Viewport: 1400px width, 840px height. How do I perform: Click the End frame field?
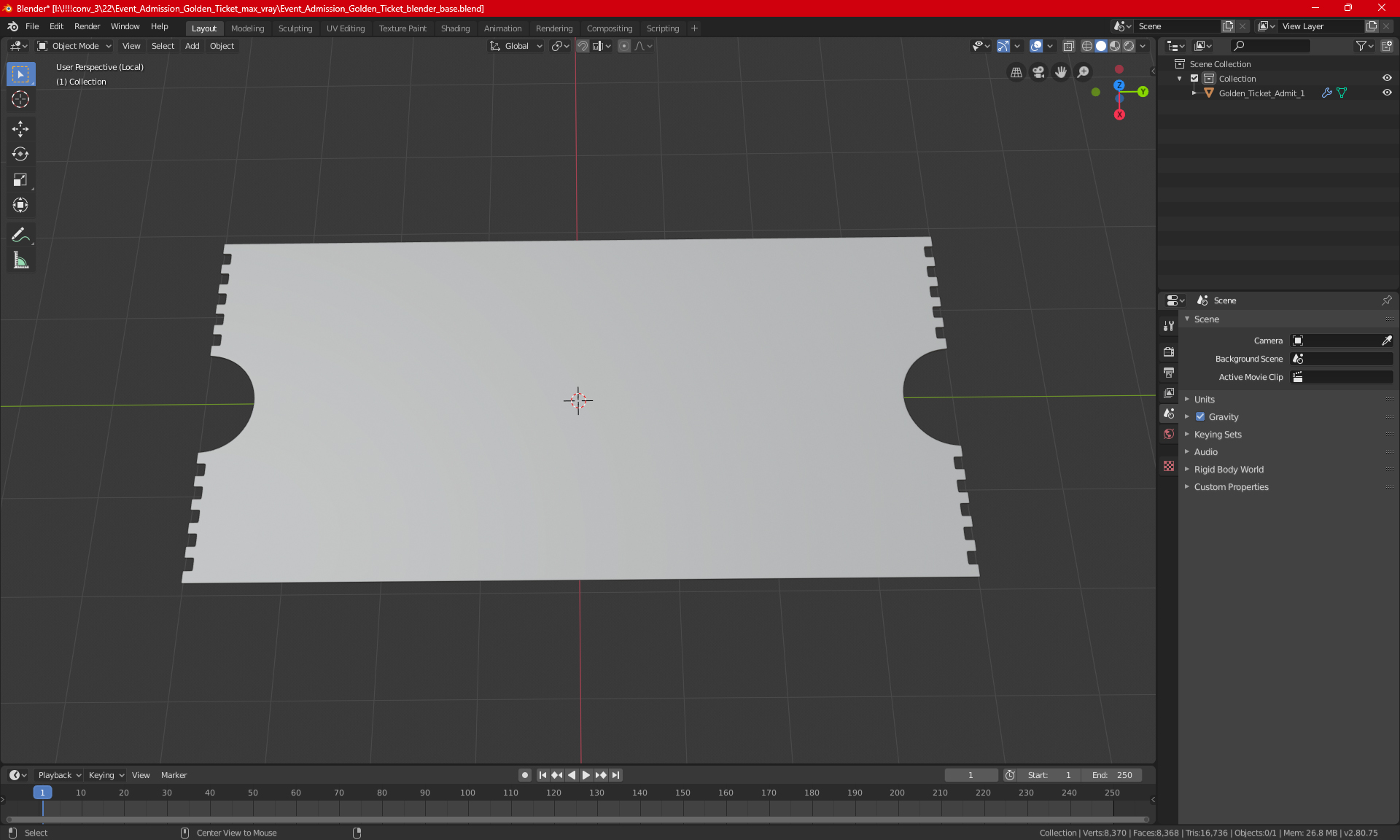[x=1112, y=775]
